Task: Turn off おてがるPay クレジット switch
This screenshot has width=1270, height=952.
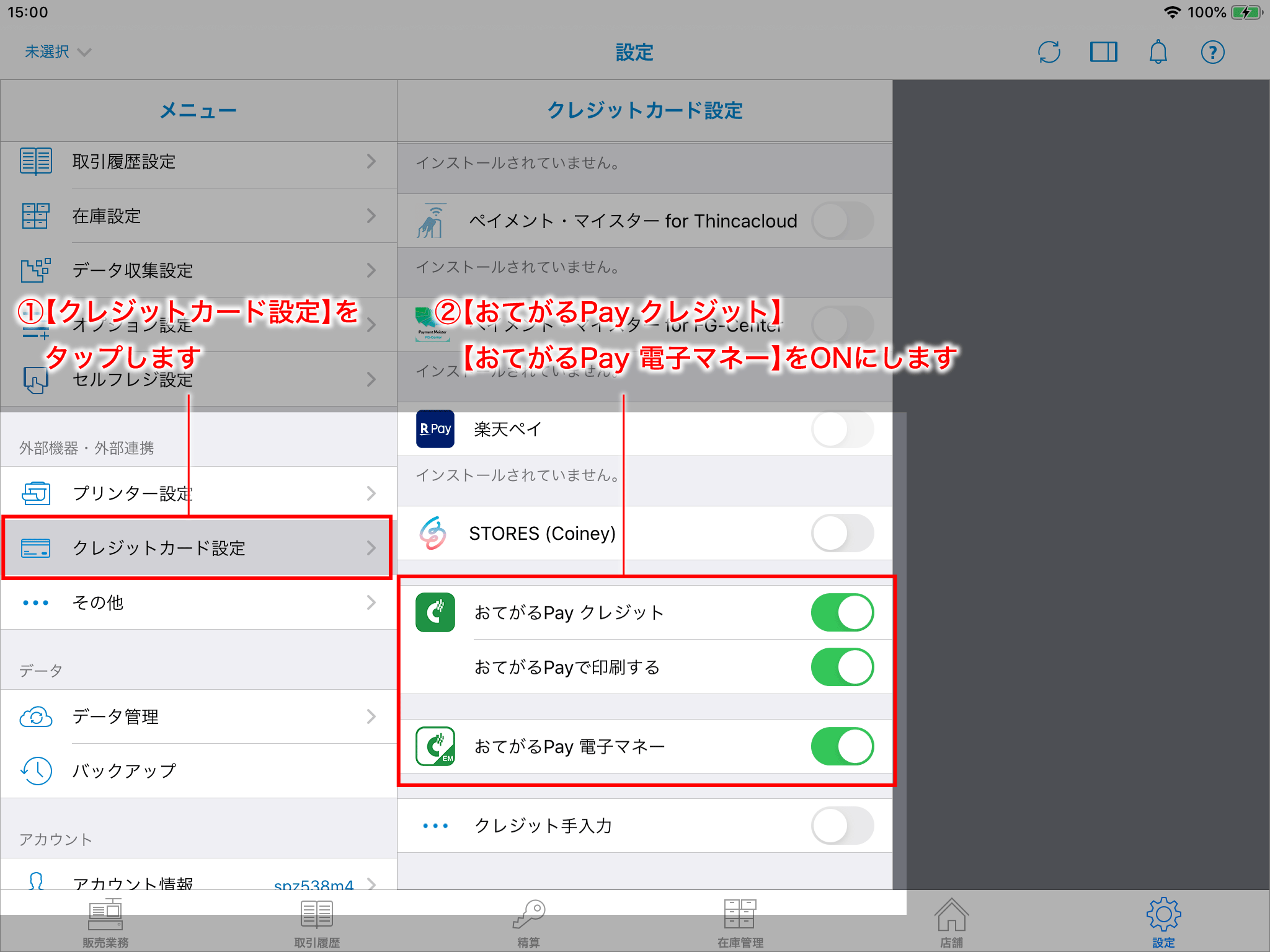Action: 842,612
